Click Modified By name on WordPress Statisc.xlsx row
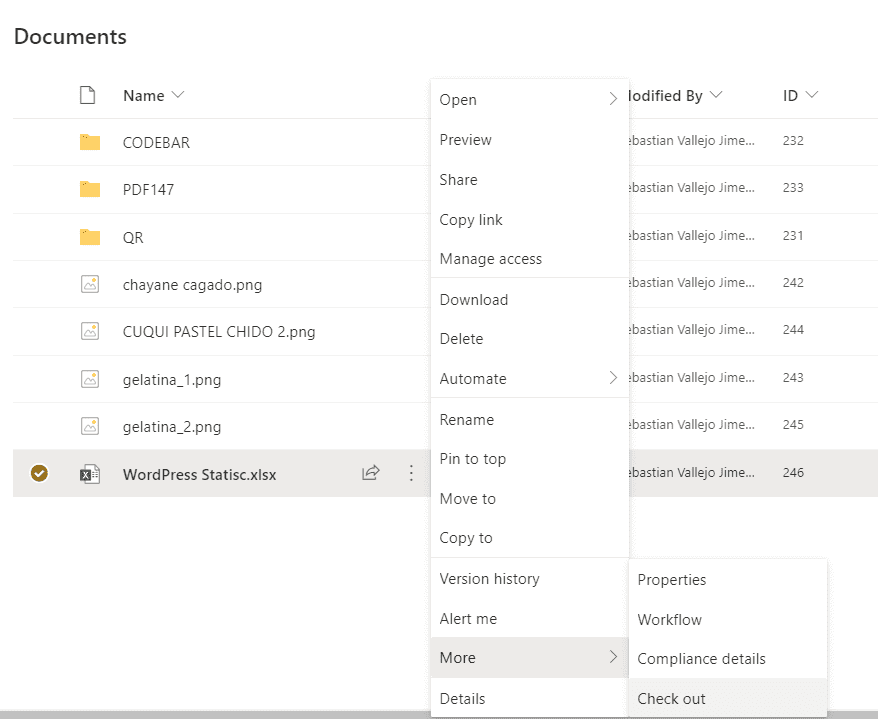This screenshot has width=880, height=728. click(692, 473)
